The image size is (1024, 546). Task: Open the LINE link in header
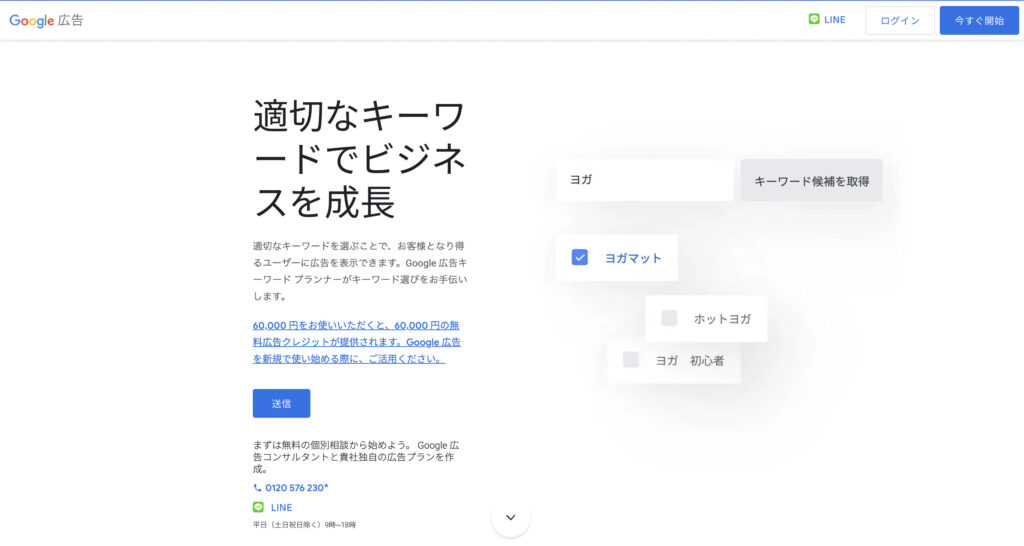[834, 20]
